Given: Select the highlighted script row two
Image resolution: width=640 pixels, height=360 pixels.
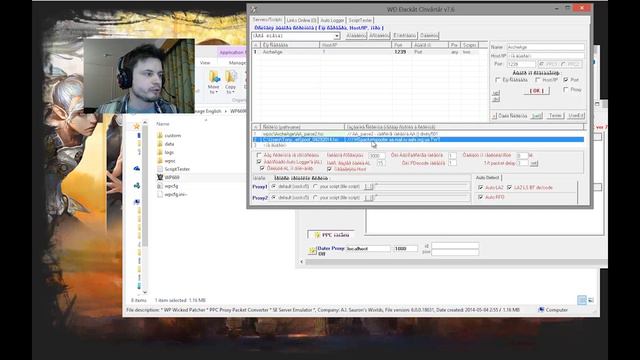Looking at the screenshot, I should point(418,140).
